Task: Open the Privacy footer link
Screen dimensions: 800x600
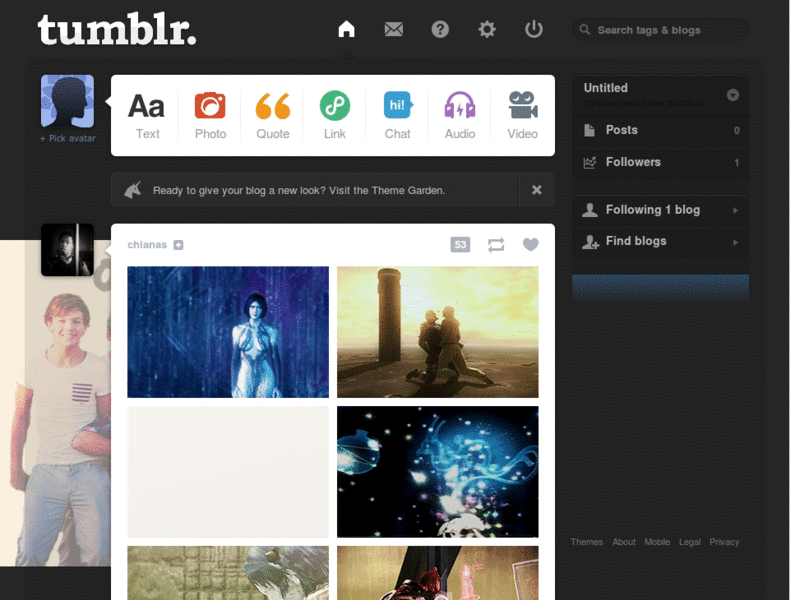Action: click(724, 542)
